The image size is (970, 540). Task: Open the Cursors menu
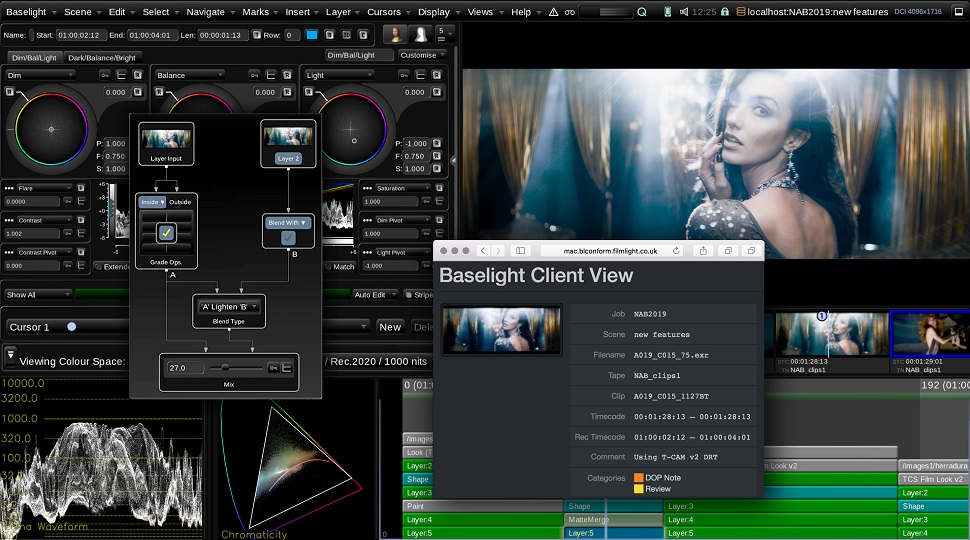[x=384, y=12]
